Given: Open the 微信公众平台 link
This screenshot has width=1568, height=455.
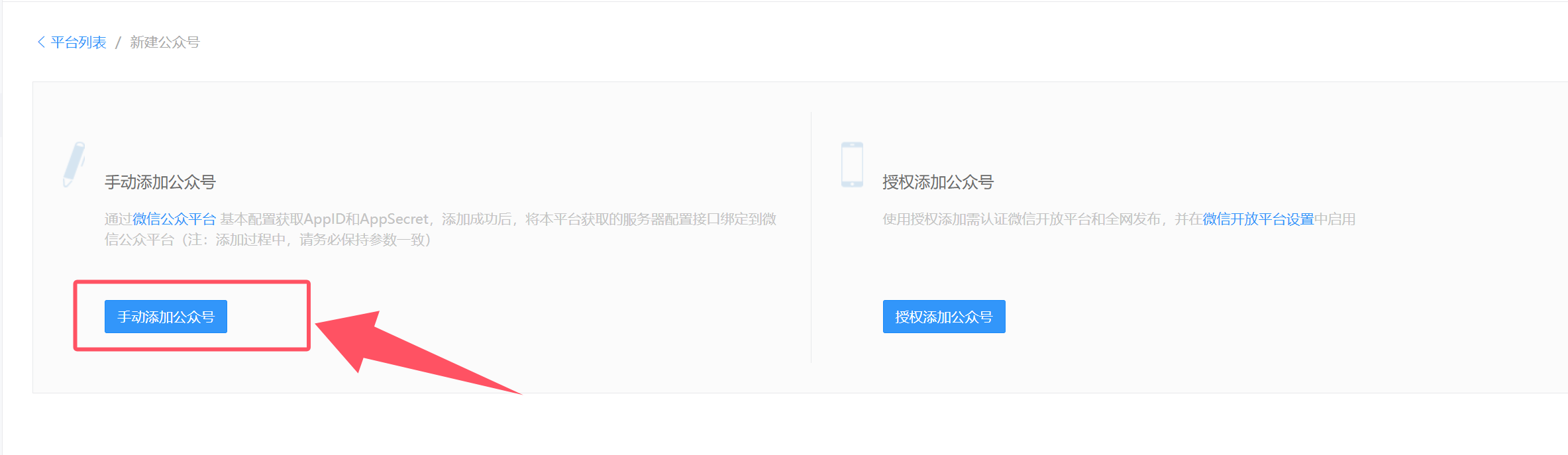Looking at the screenshot, I should (174, 219).
